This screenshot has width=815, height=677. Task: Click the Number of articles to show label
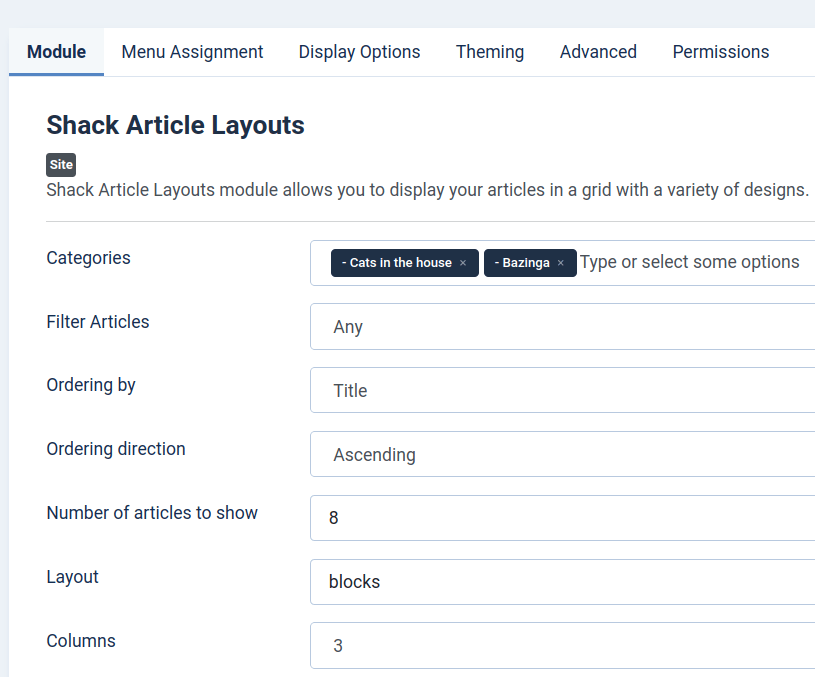[152, 513]
